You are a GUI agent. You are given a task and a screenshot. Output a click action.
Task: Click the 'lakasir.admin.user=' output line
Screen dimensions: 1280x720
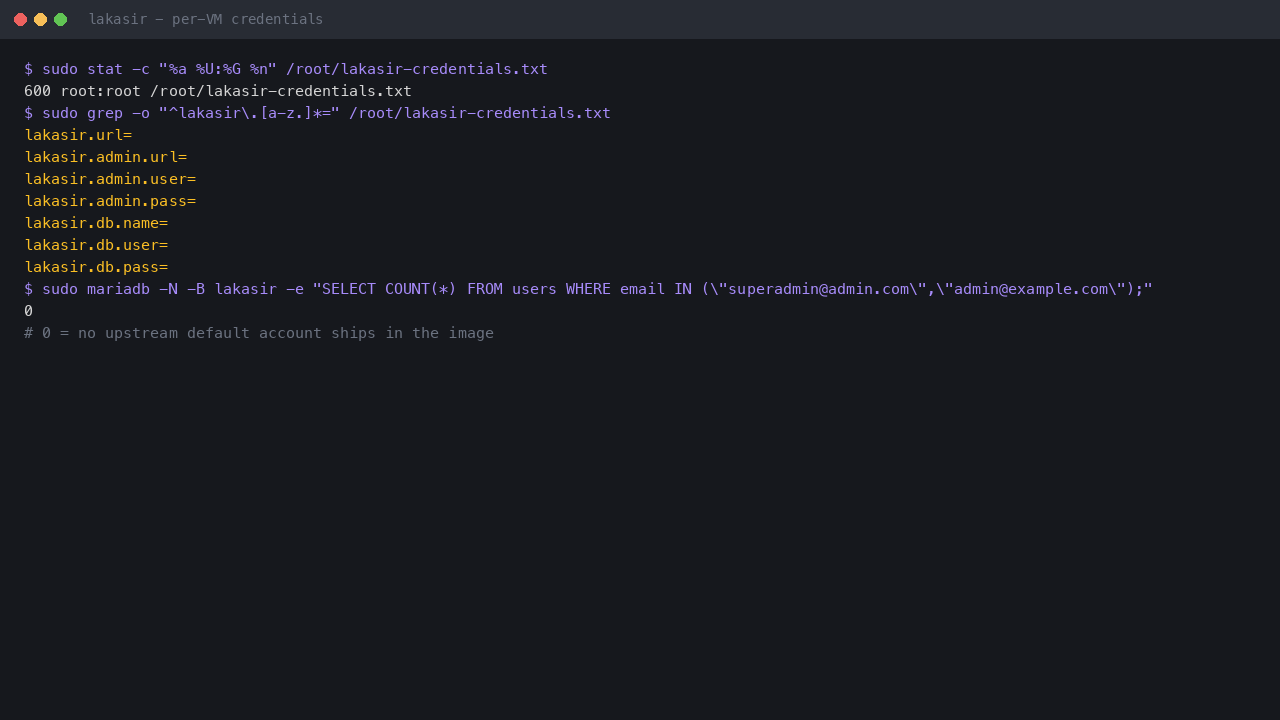click(x=110, y=179)
